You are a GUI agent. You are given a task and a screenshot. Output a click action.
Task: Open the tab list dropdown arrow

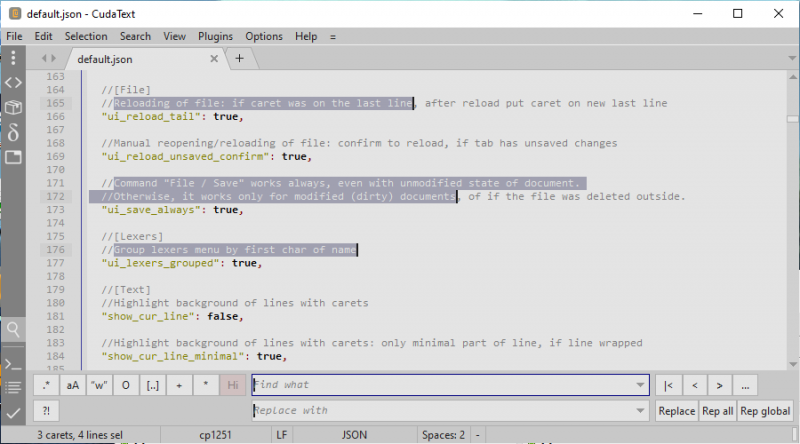[792, 58]
